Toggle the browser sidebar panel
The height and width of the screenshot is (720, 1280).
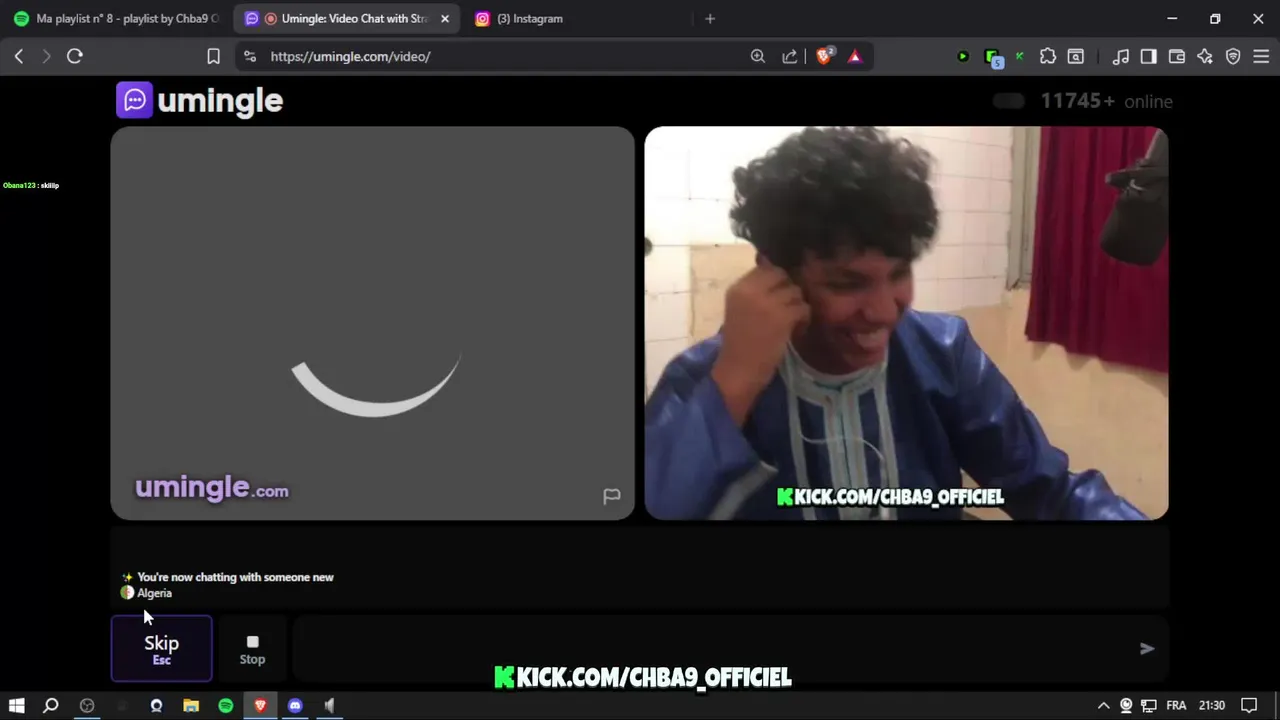coord(1149,57)
